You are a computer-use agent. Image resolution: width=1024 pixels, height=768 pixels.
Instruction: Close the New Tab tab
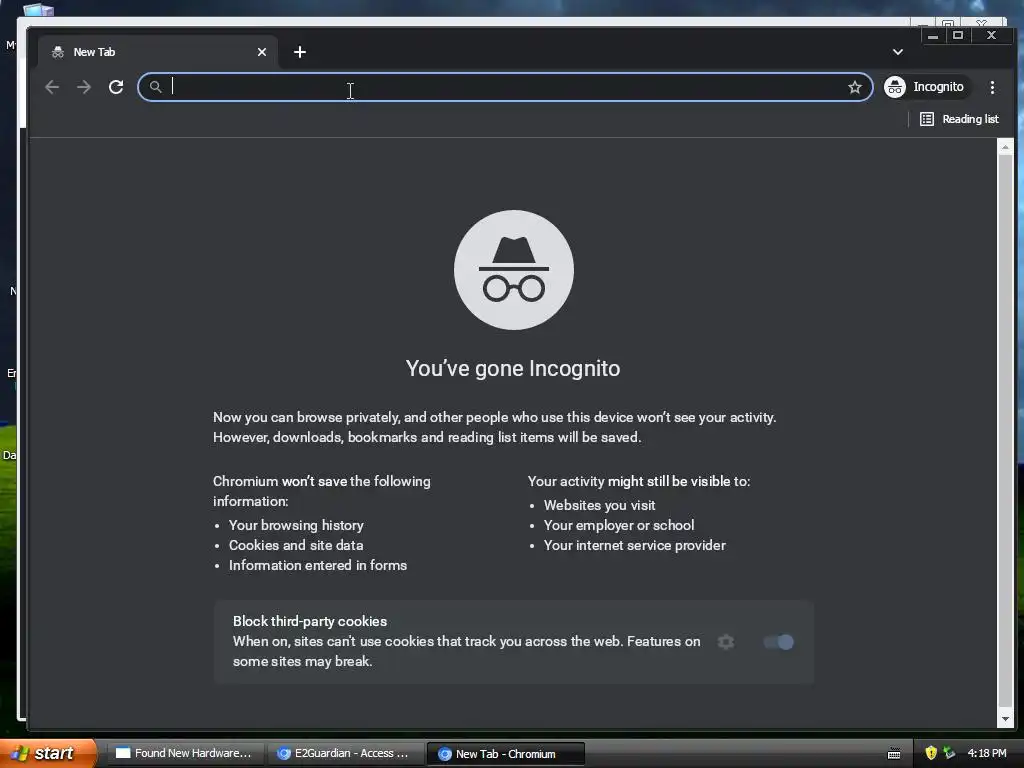[x=262, y=52]
